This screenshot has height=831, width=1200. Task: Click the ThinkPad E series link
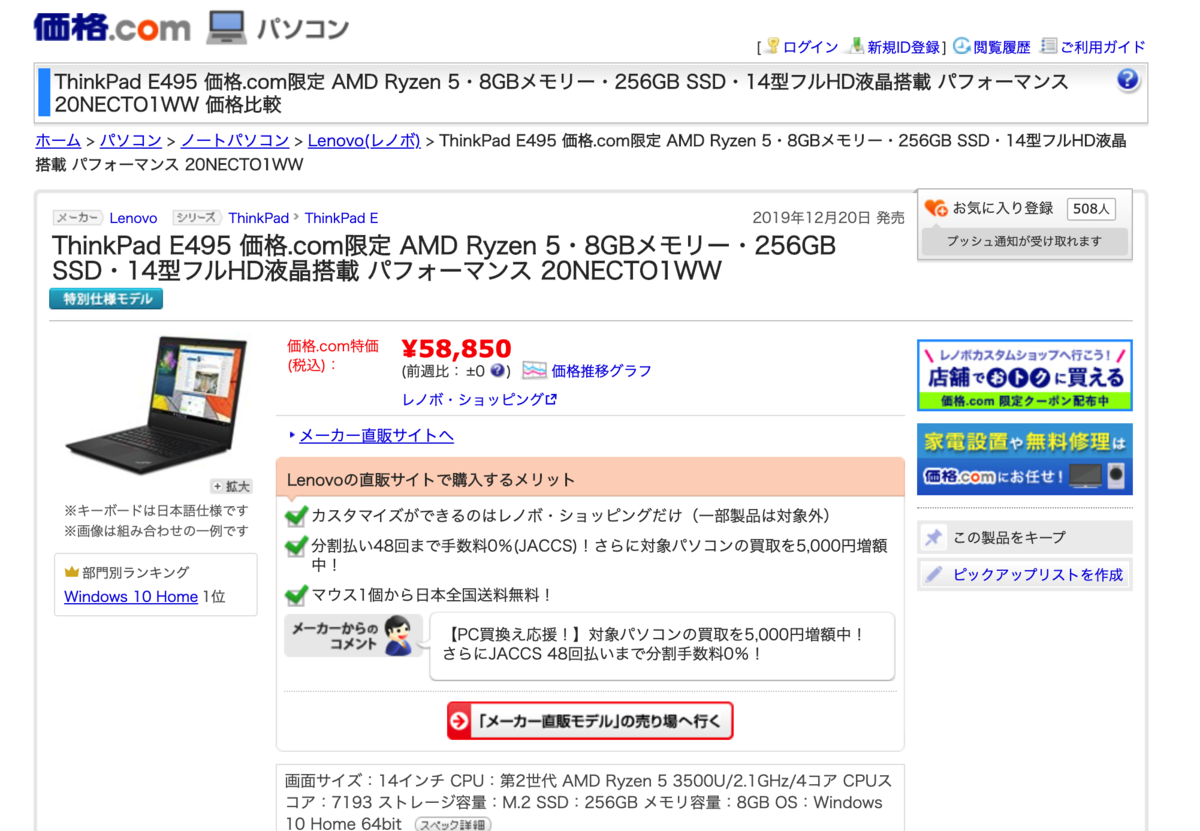tap(341, 218)
